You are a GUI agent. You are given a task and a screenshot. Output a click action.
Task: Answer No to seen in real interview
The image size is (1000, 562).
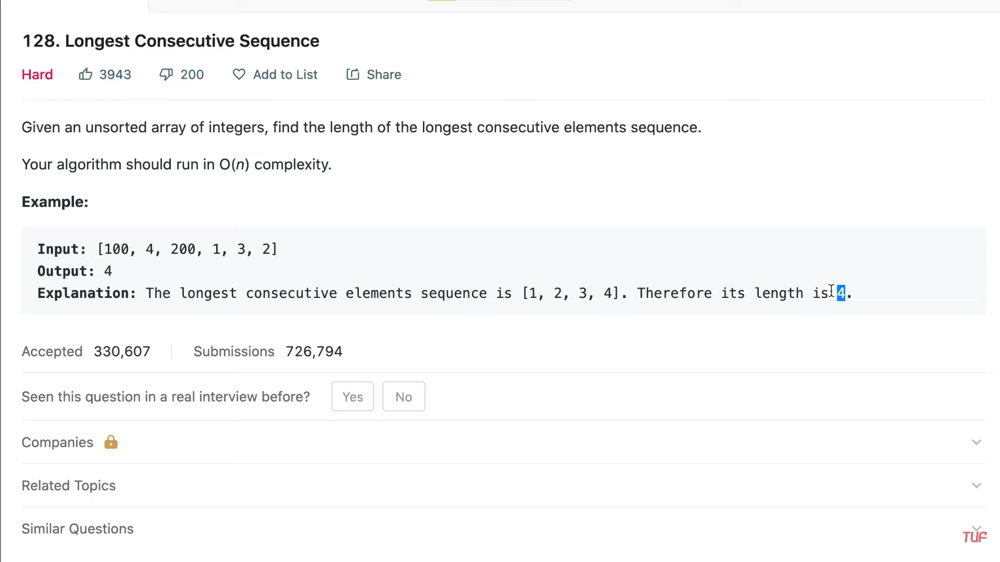pyautogui.click(x=403, y=397)
